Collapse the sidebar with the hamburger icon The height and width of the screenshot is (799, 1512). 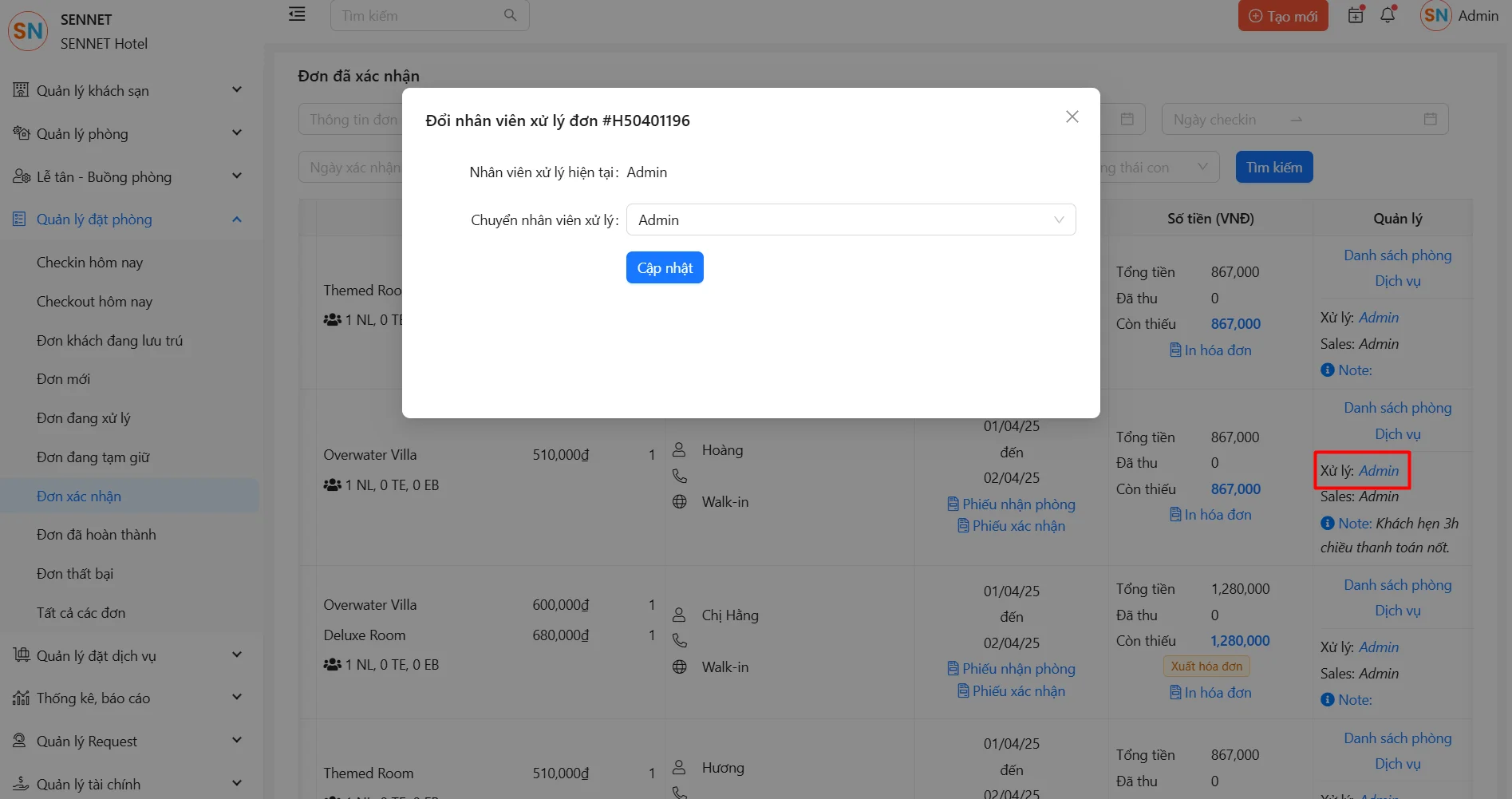297,14
